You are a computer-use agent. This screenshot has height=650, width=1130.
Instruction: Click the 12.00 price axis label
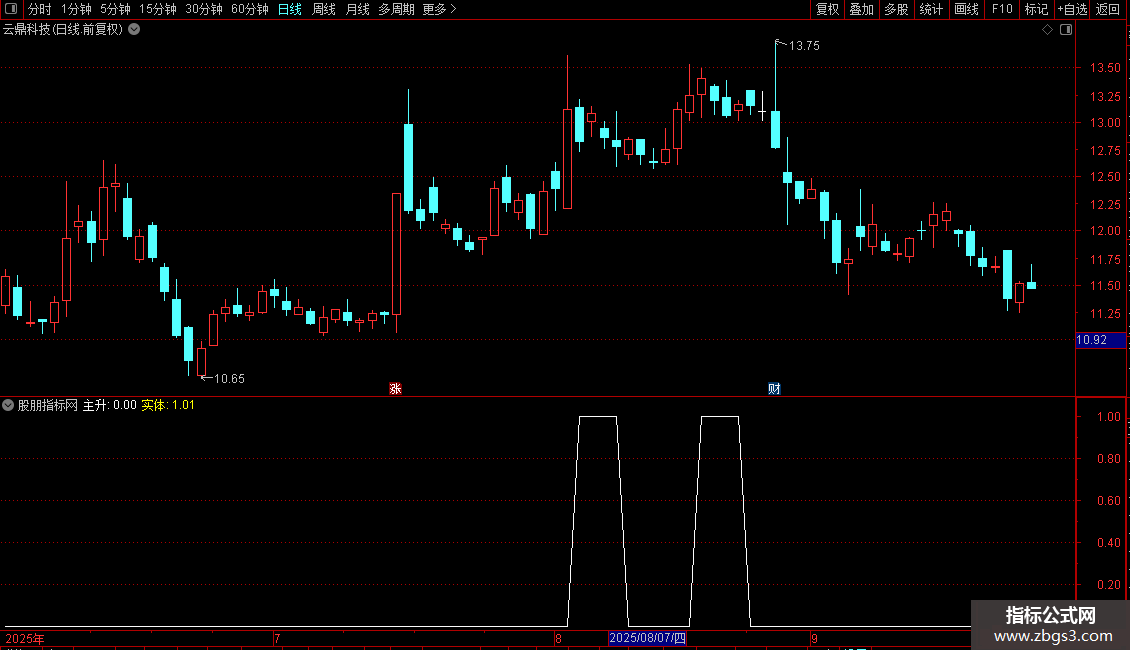pos(1105,231)
